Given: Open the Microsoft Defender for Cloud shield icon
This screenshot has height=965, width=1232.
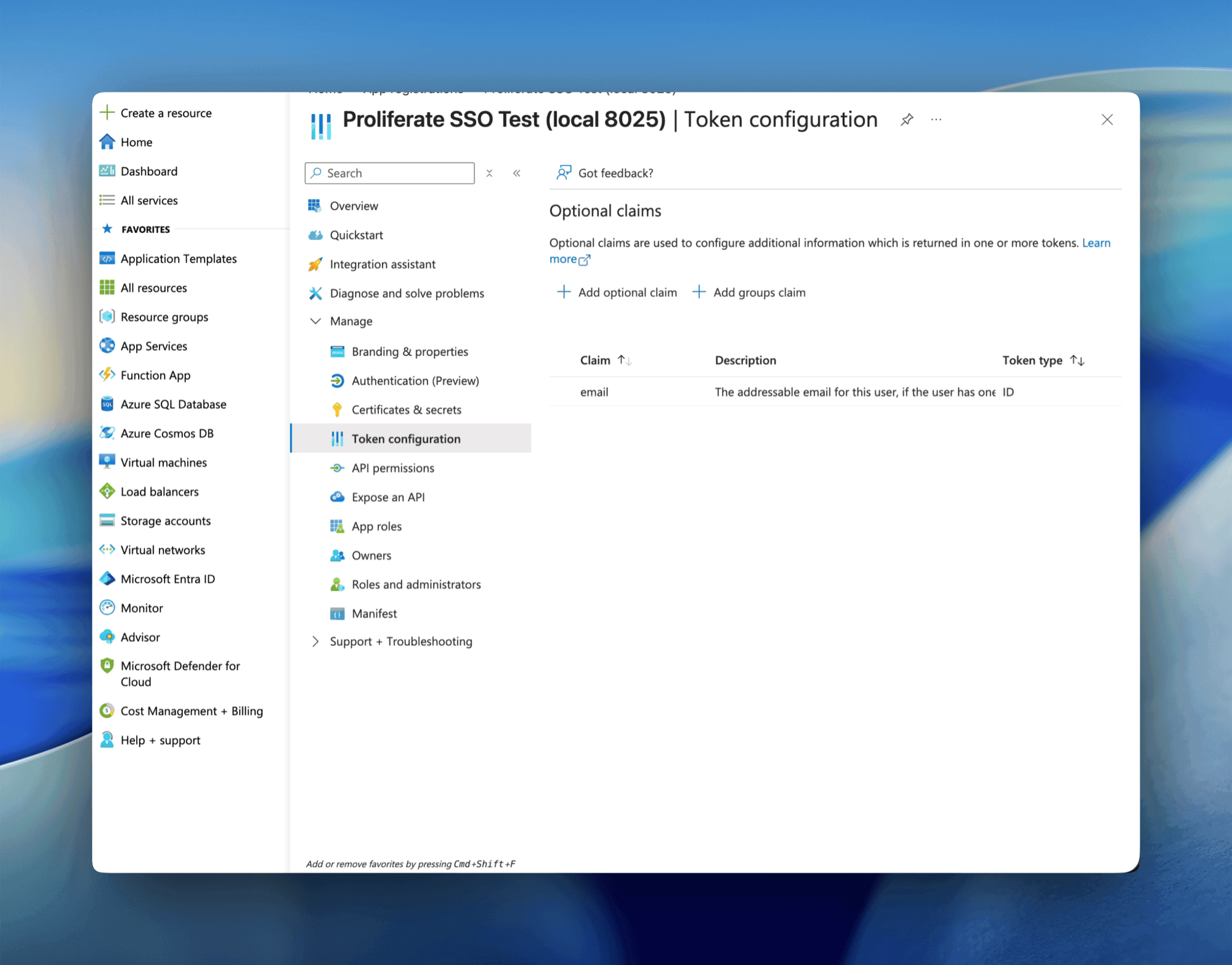Looking at the screenshot, I should (107, 666).
